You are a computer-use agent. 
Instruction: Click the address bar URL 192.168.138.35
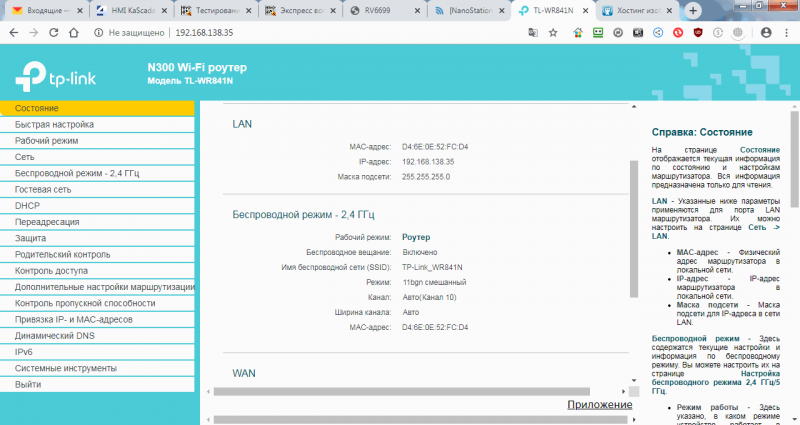coord(204,33)
